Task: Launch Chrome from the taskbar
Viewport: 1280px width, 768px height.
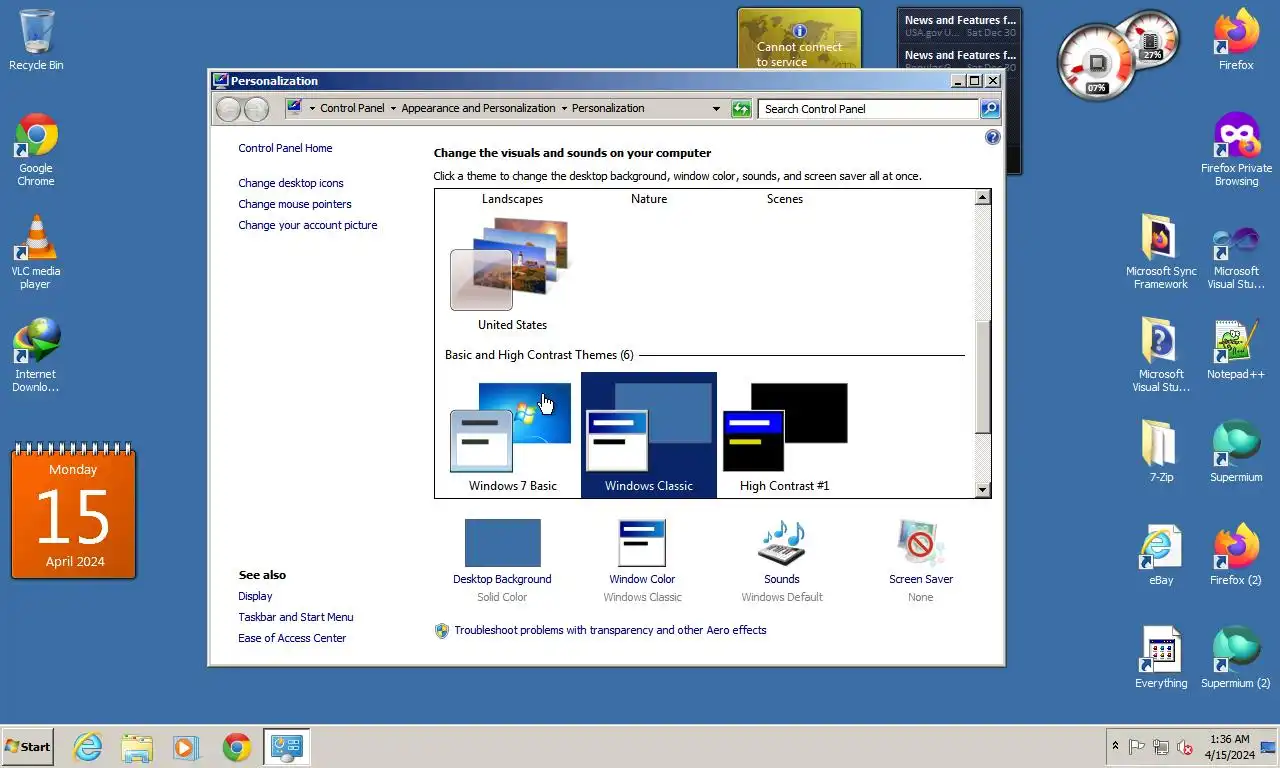Action: tap(237, 747)
